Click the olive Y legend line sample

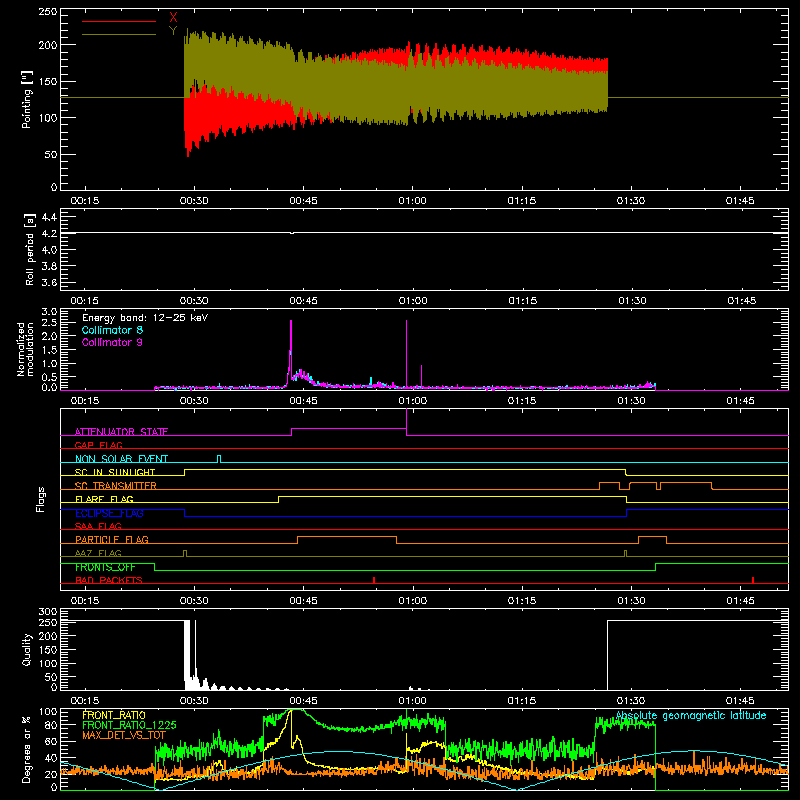[119, 34]
